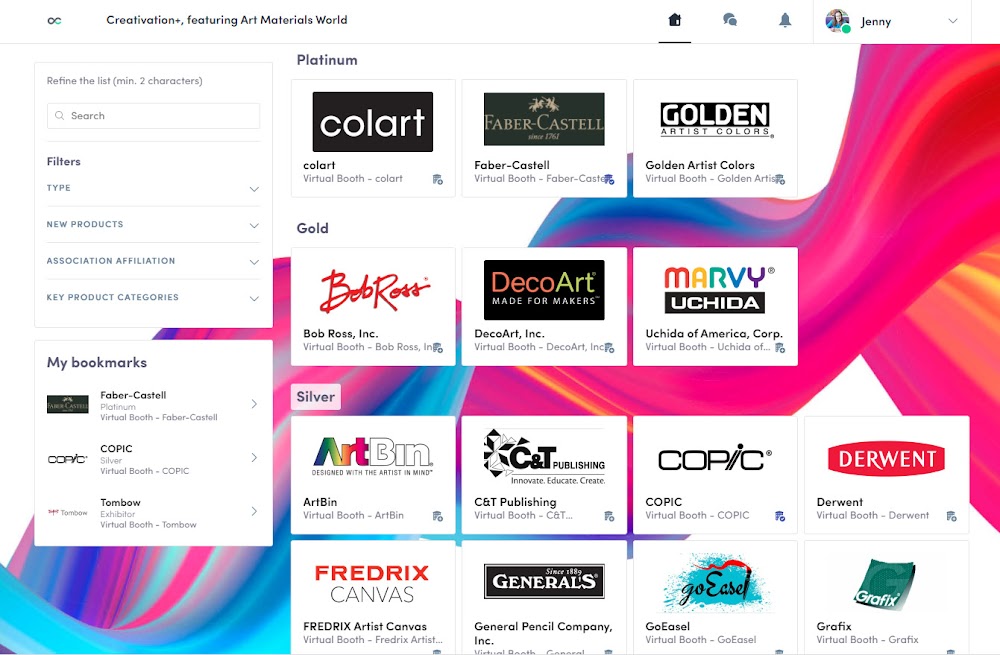
Task: Toggle bookmark on Uchida of America card
Action: tap(780, 348)
